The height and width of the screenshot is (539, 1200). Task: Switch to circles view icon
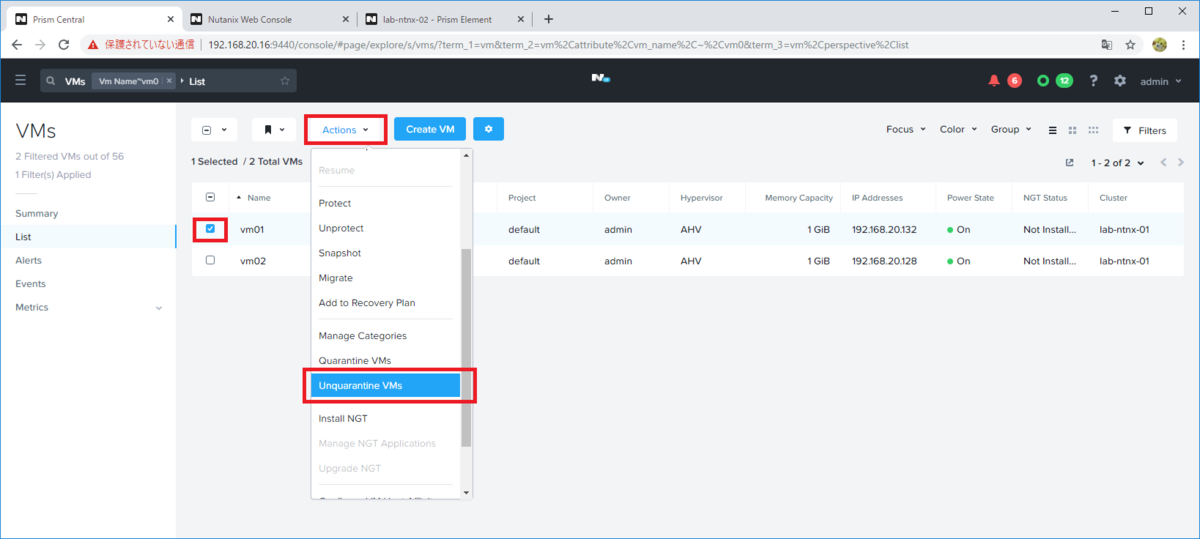[1094, 130]
